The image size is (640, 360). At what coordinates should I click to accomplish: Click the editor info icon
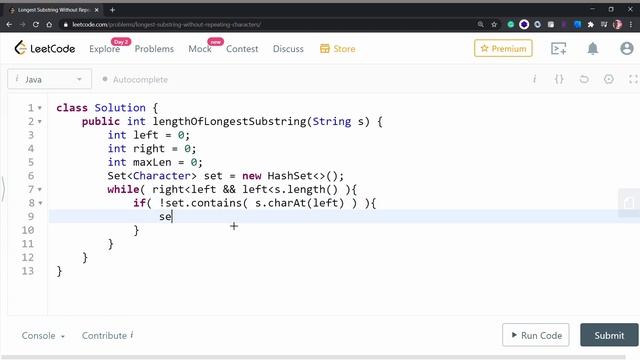point(534,79)
